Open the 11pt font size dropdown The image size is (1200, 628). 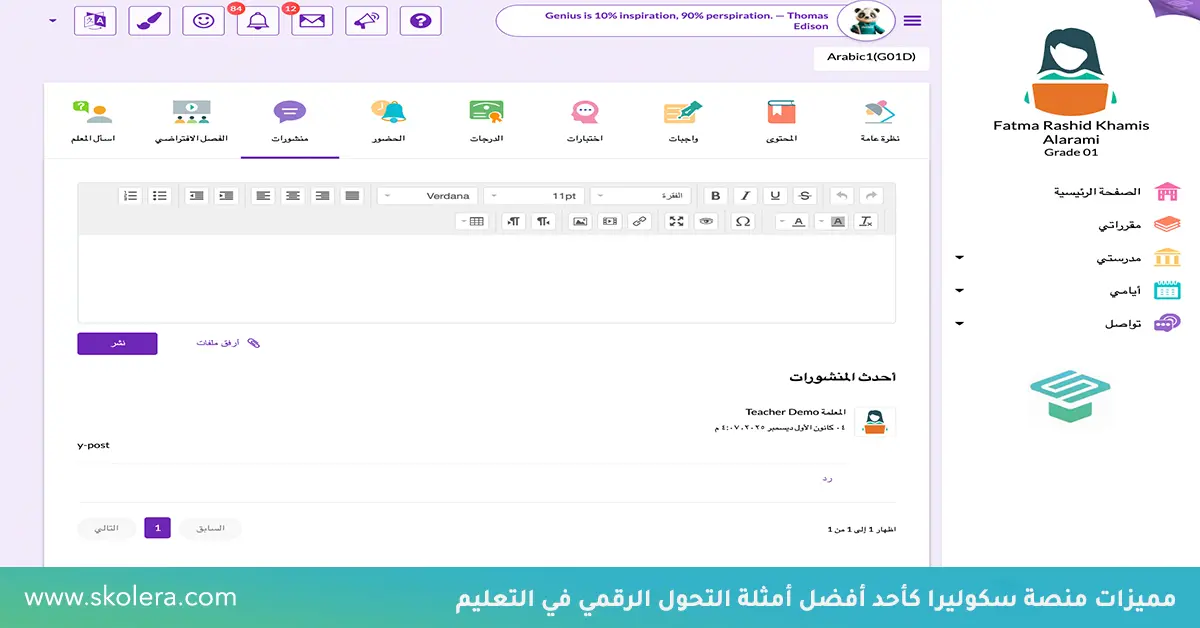click(x=535, y=196)
